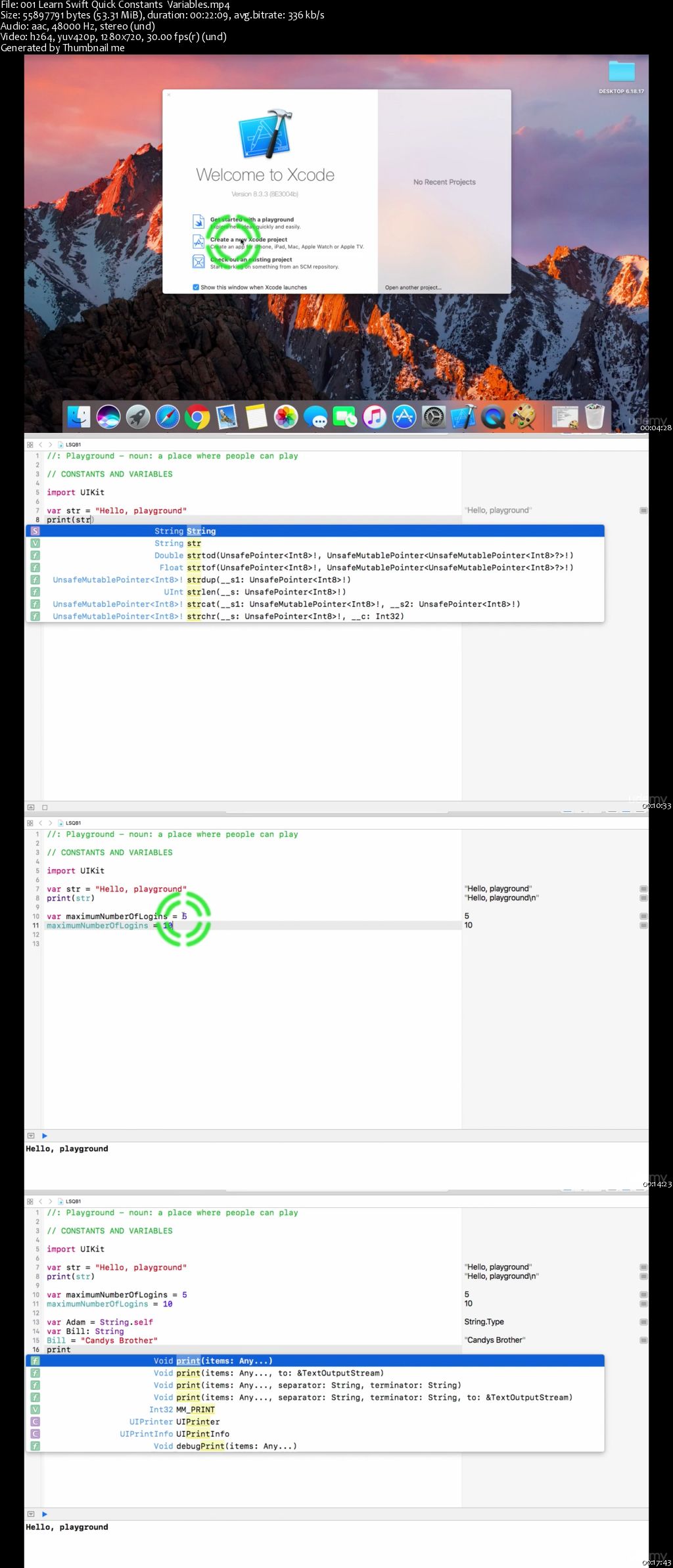
Task: Select the 'String str' variable suggestion
Action: coord(315,543)
